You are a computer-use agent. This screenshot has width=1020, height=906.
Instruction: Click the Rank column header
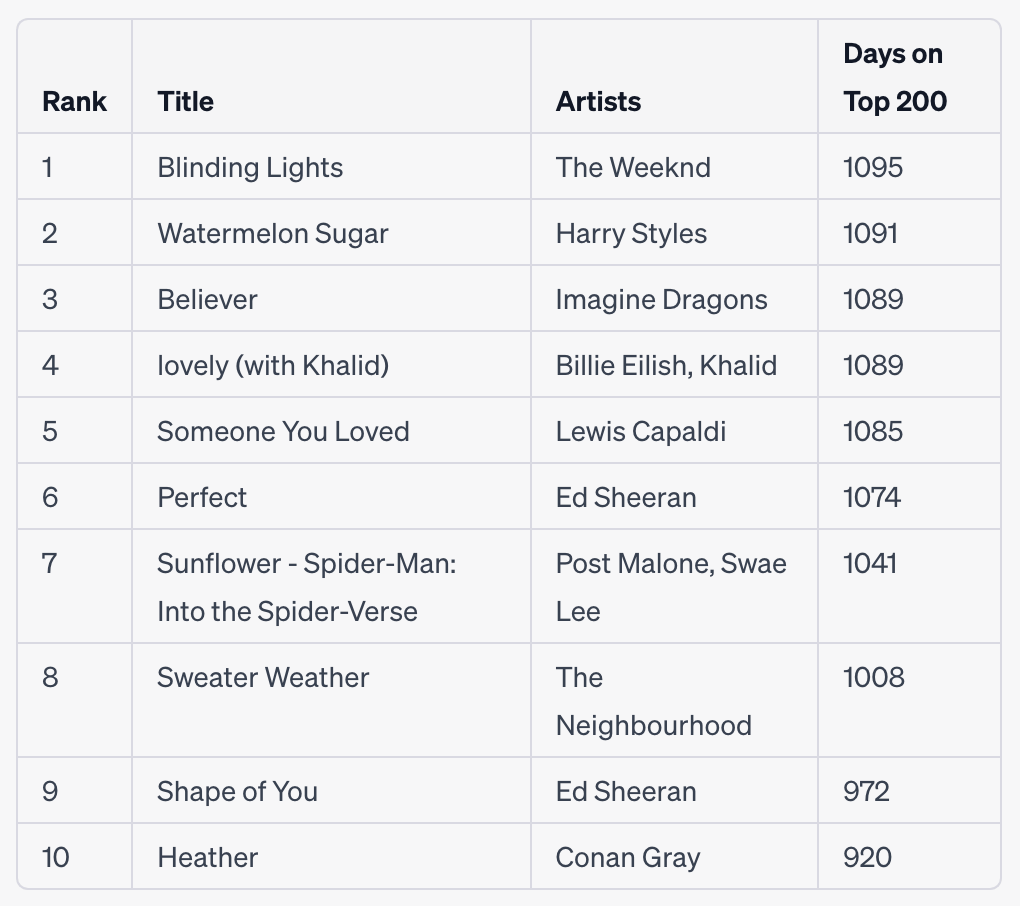point(74,101)
